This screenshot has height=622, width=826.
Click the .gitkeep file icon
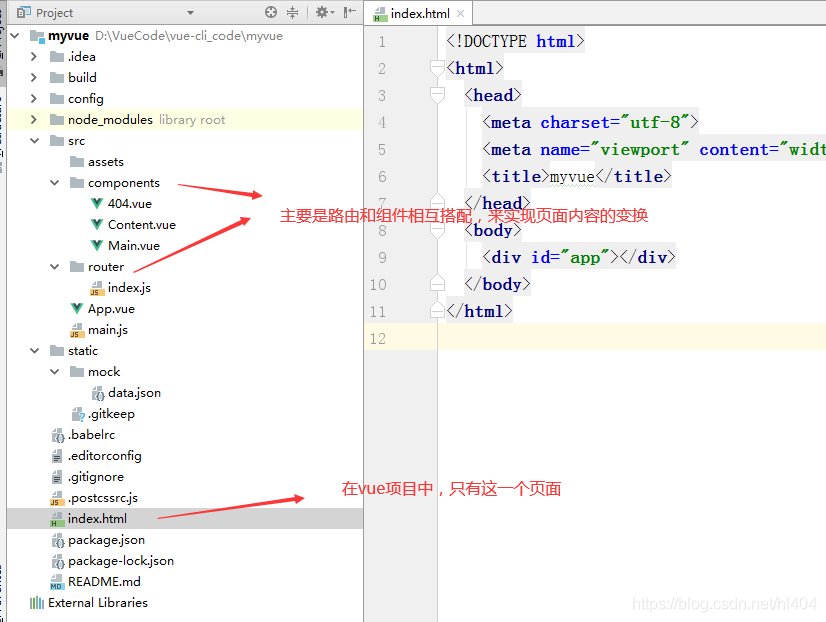tap(78, 414)
